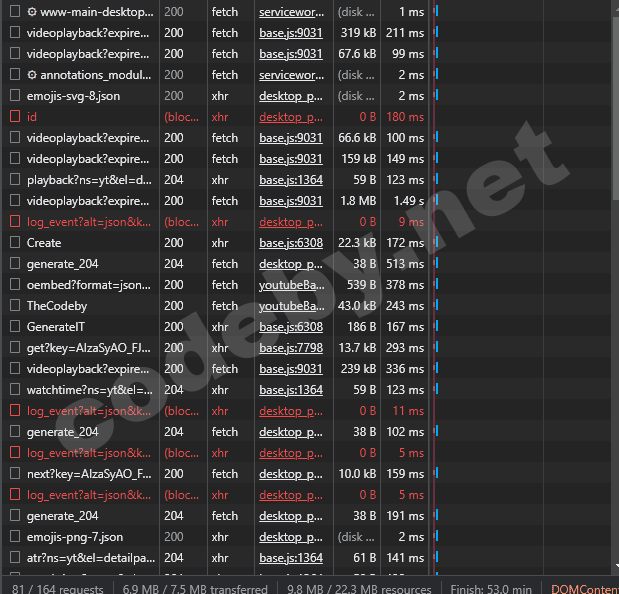Click the 6.9 MB / 7.5 MB transferred summary

[195, 588]
